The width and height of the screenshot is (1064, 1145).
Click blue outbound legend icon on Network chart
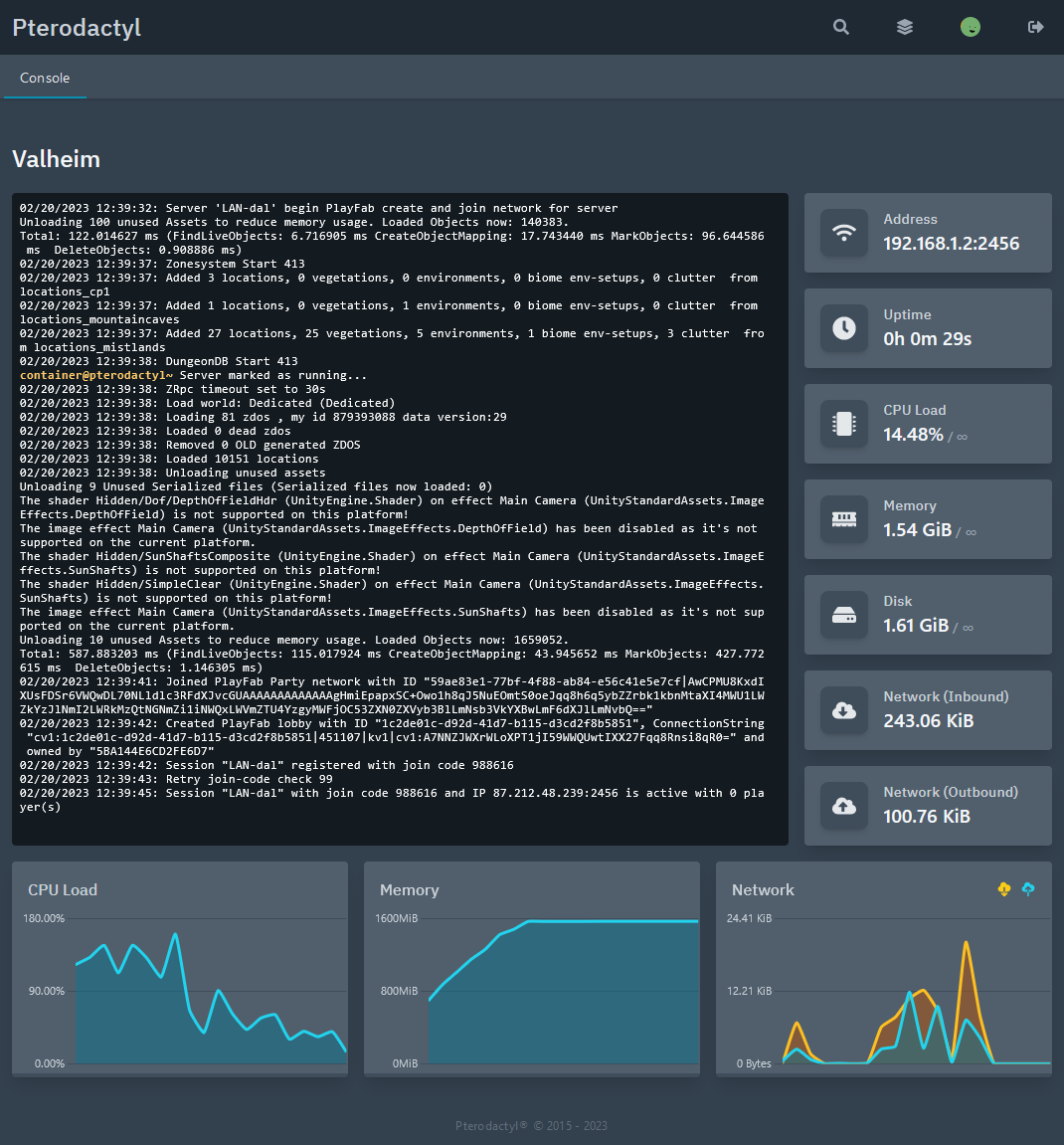1028,888
